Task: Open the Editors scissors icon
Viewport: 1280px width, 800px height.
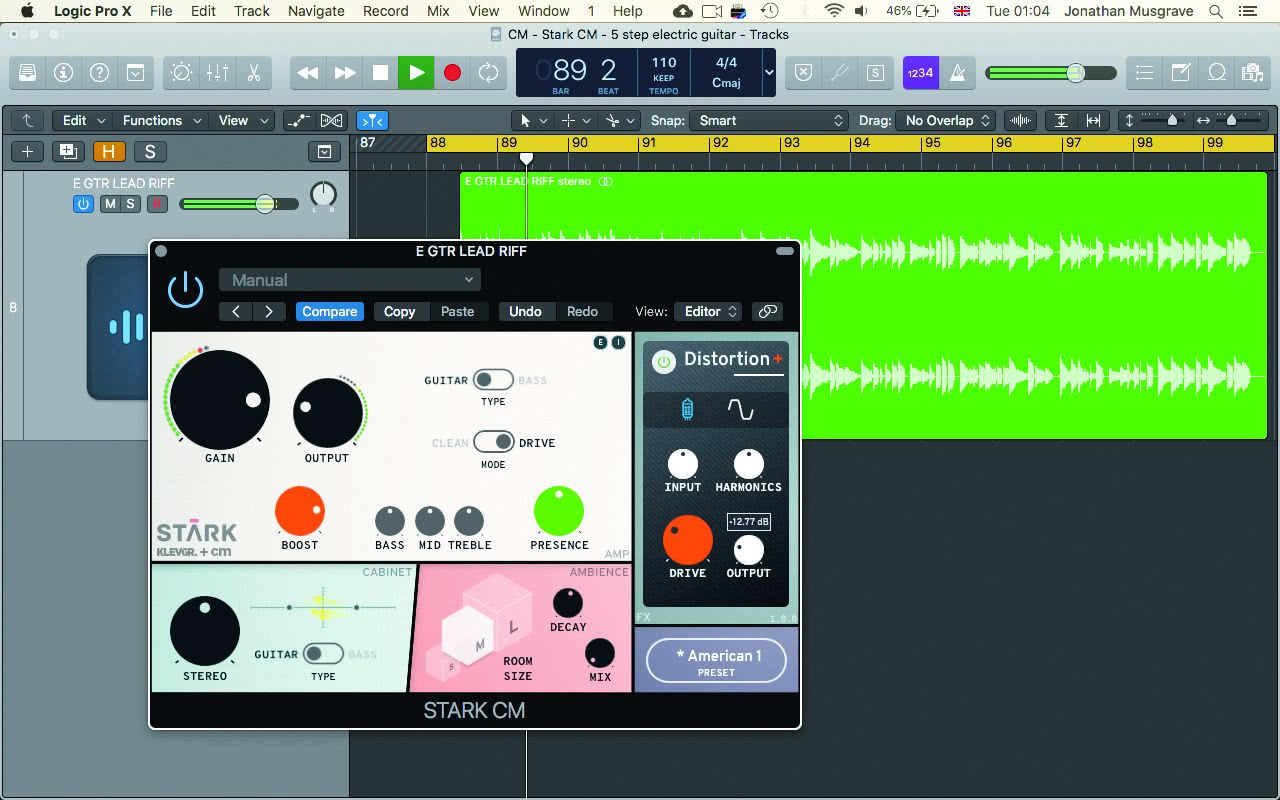Action: pyautogui.click(x=253, y=73)
